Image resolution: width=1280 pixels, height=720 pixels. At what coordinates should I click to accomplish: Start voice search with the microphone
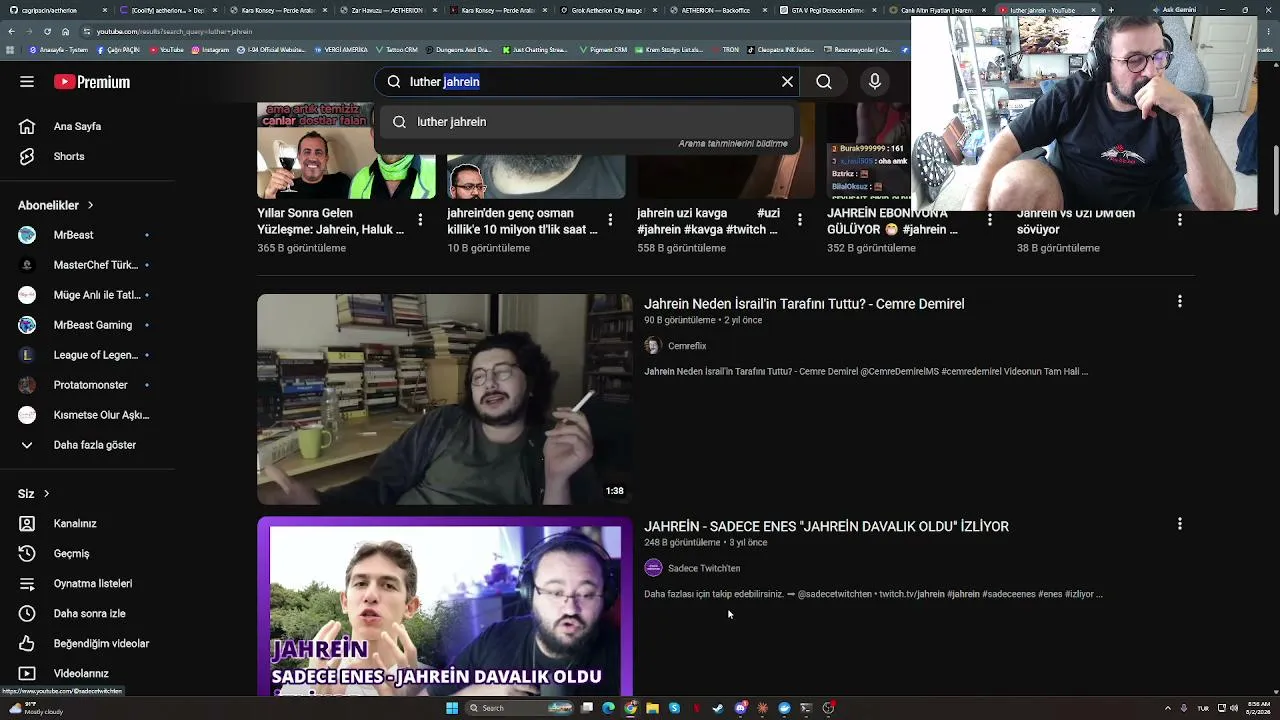click(x=875, y=82)
